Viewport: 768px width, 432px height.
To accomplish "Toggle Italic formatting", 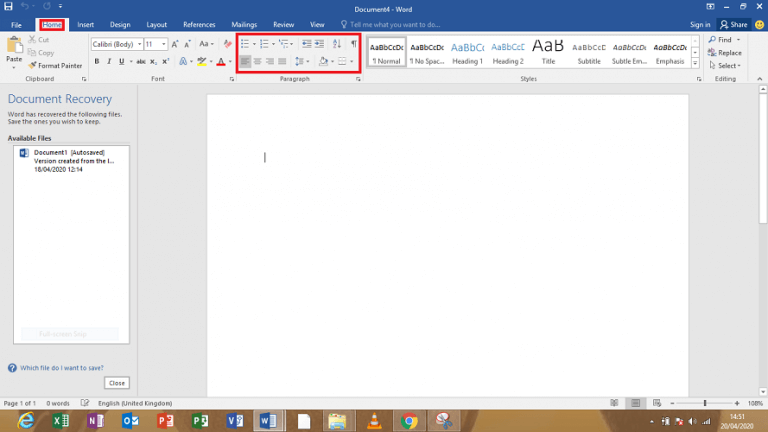I will (x=109, y=62).
